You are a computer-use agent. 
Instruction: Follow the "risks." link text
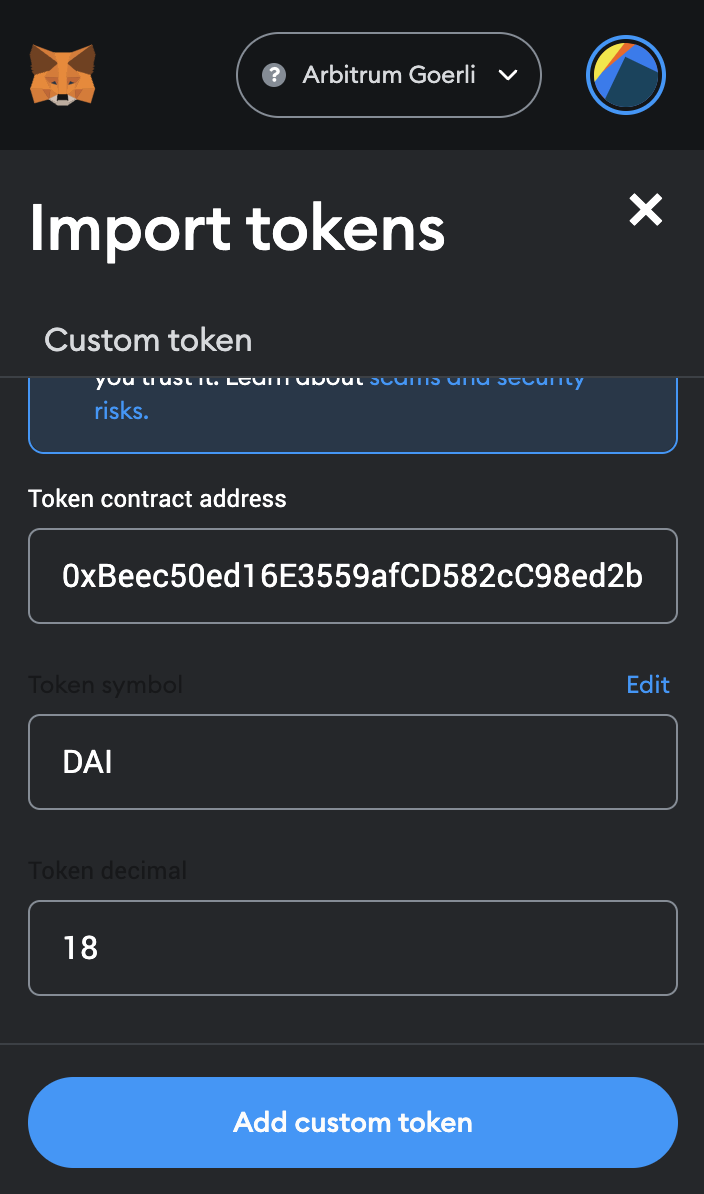[121, 411]
